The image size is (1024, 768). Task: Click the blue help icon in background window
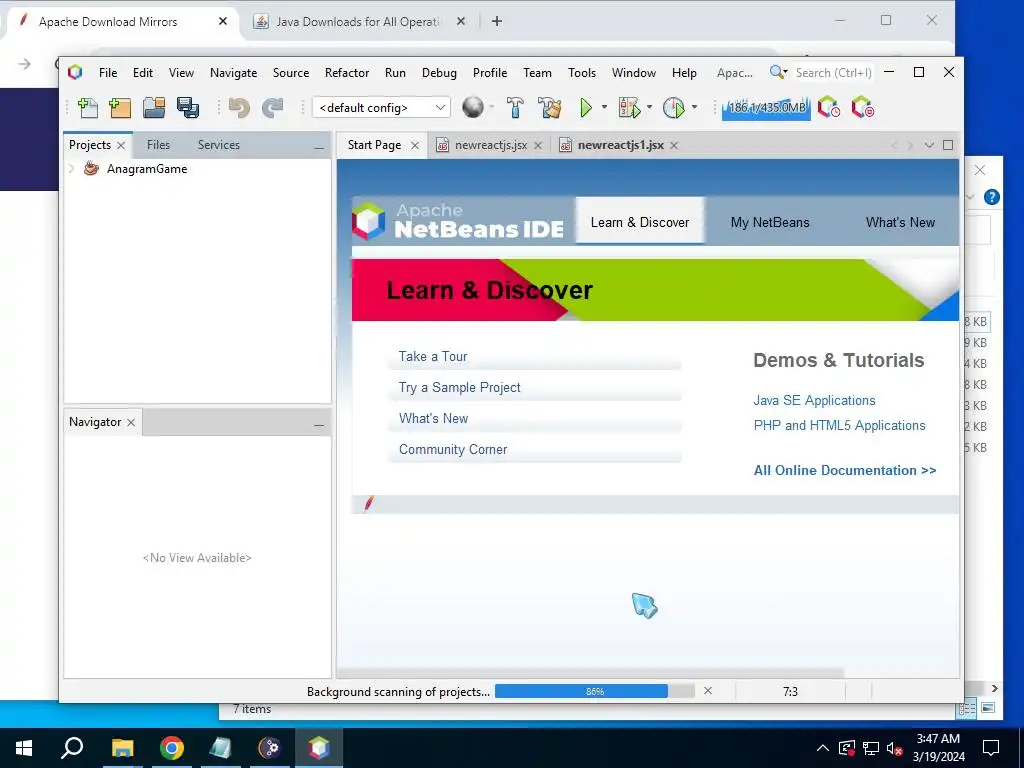point(991,197)
